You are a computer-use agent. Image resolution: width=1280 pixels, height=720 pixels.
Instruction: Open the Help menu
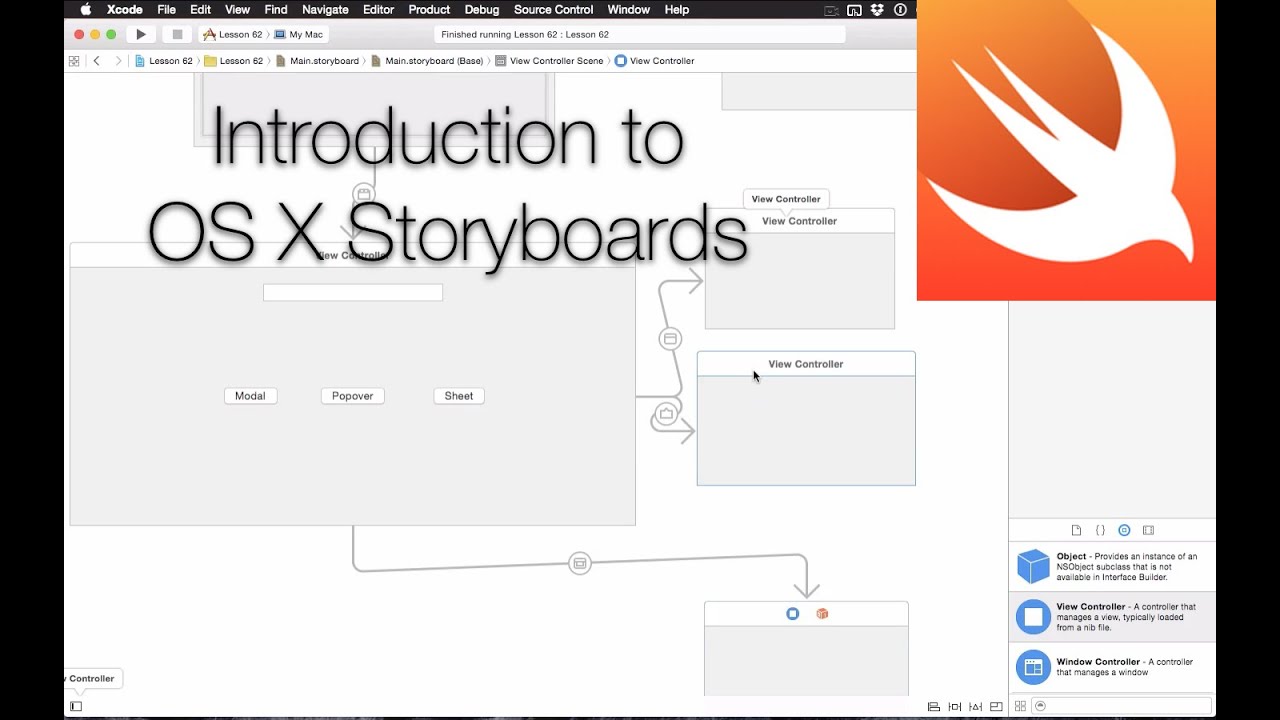[x=677, y=9]
